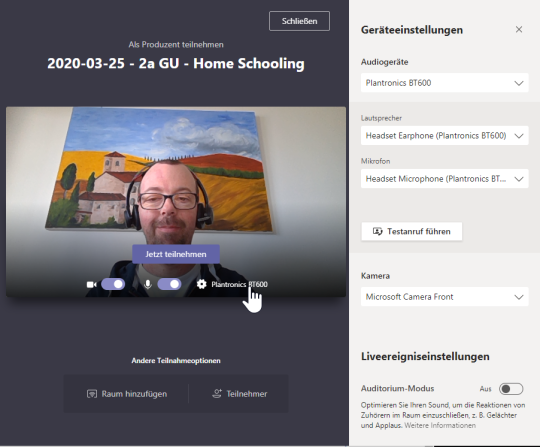540x447 pixels.
Task: Click the Testanruf führen button
Action: (412, 231)
